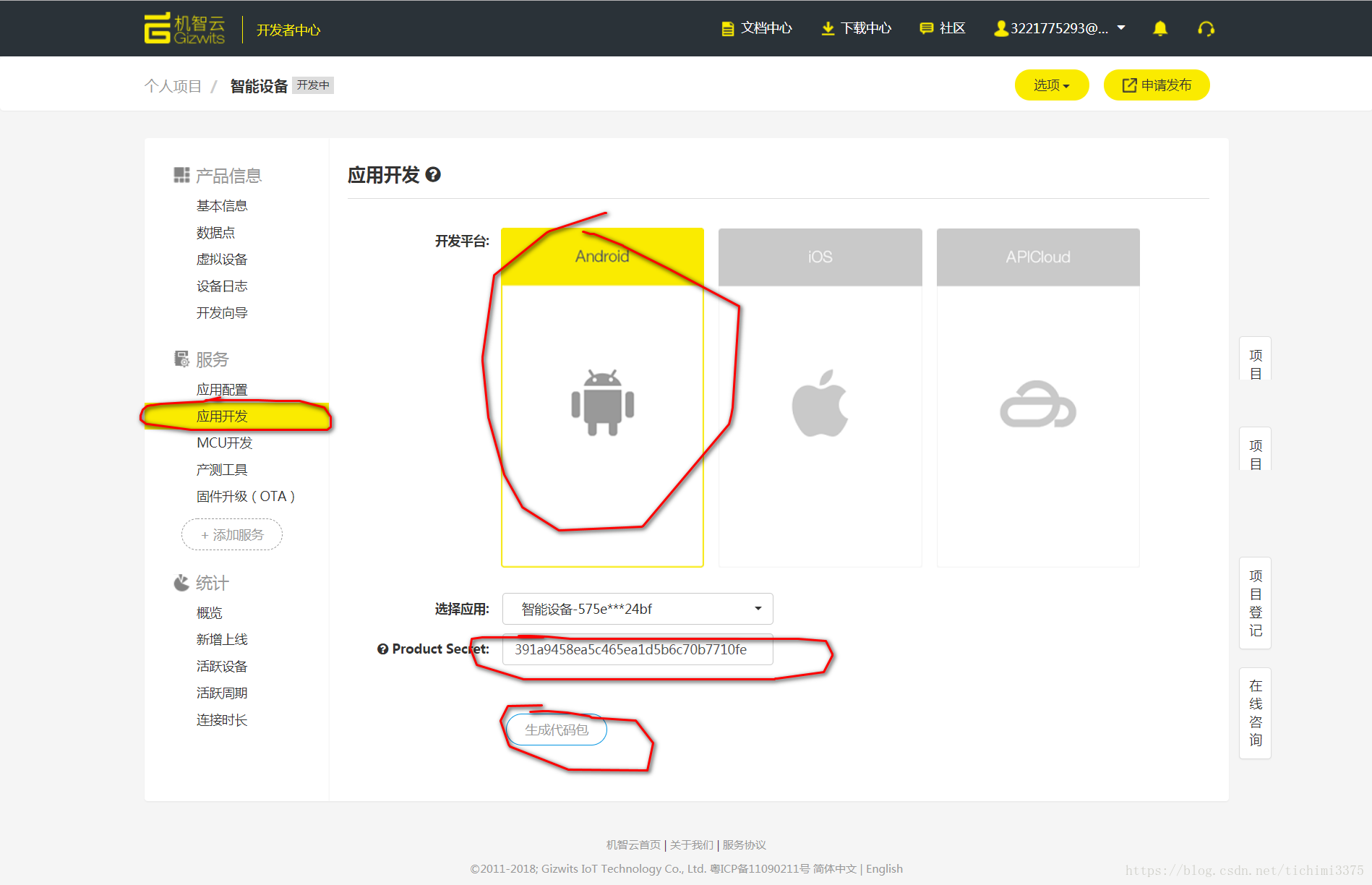Open 下载中心 in top navigation
Image resolution: width=1372 pixels, height=885 pixels.
tap(857, 28)
